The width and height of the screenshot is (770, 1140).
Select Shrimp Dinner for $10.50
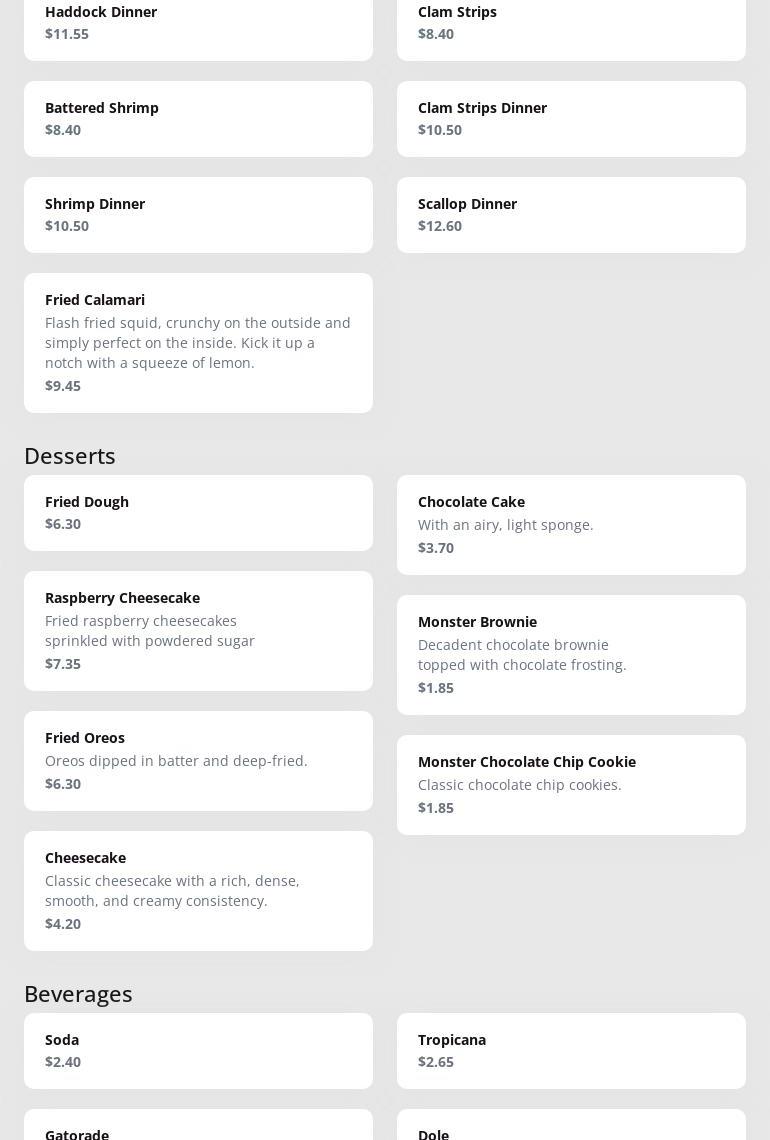(198, 215)
